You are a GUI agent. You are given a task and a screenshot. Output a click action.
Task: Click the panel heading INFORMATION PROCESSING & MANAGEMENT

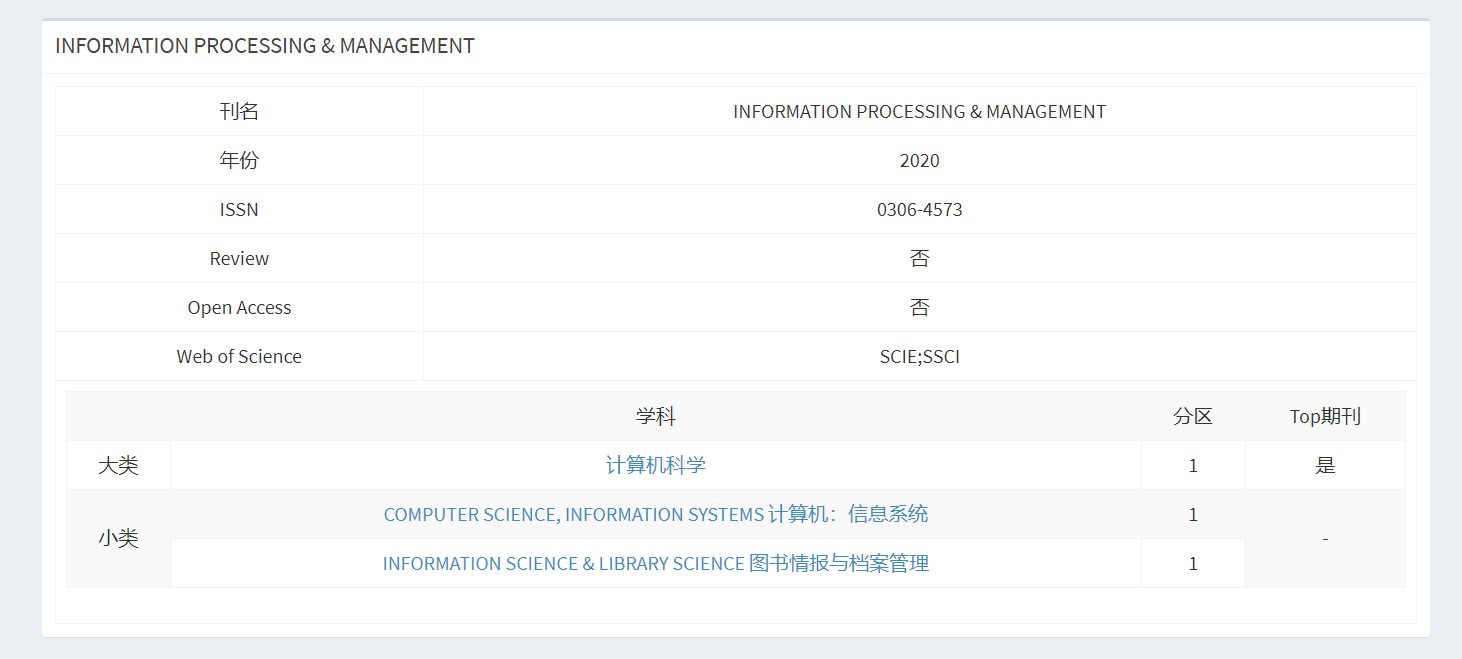click(265, 46)
